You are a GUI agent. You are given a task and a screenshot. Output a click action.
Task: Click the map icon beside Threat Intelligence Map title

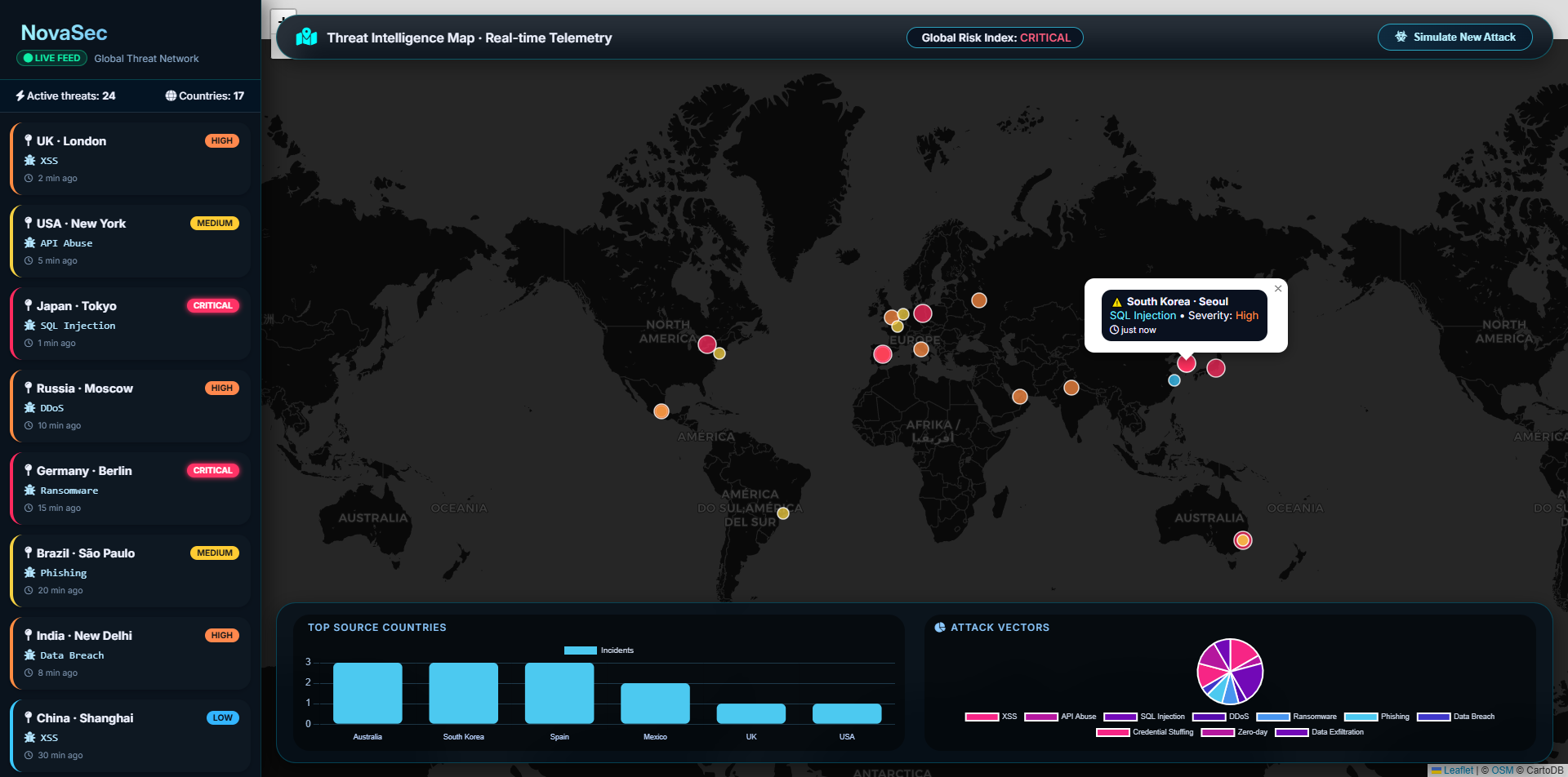pos(306,37)
